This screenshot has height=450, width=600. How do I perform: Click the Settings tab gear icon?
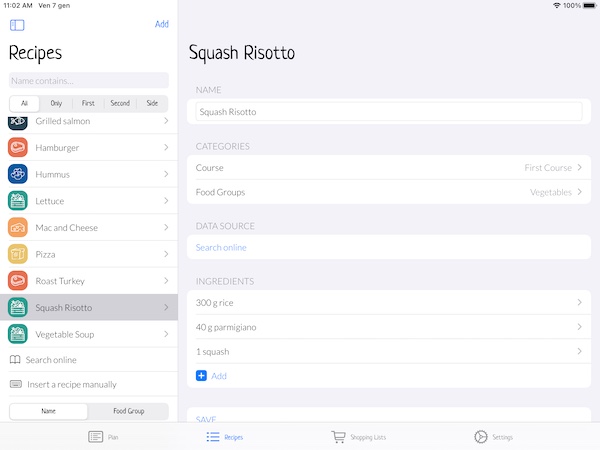481,437
